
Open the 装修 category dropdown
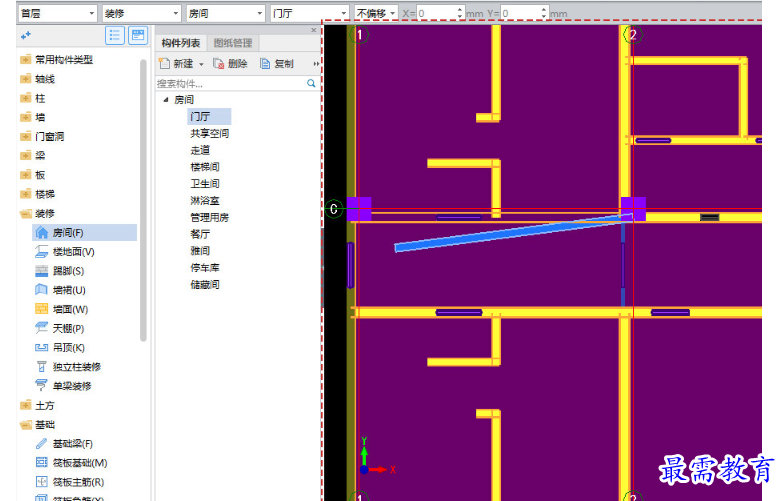point(141,13)
